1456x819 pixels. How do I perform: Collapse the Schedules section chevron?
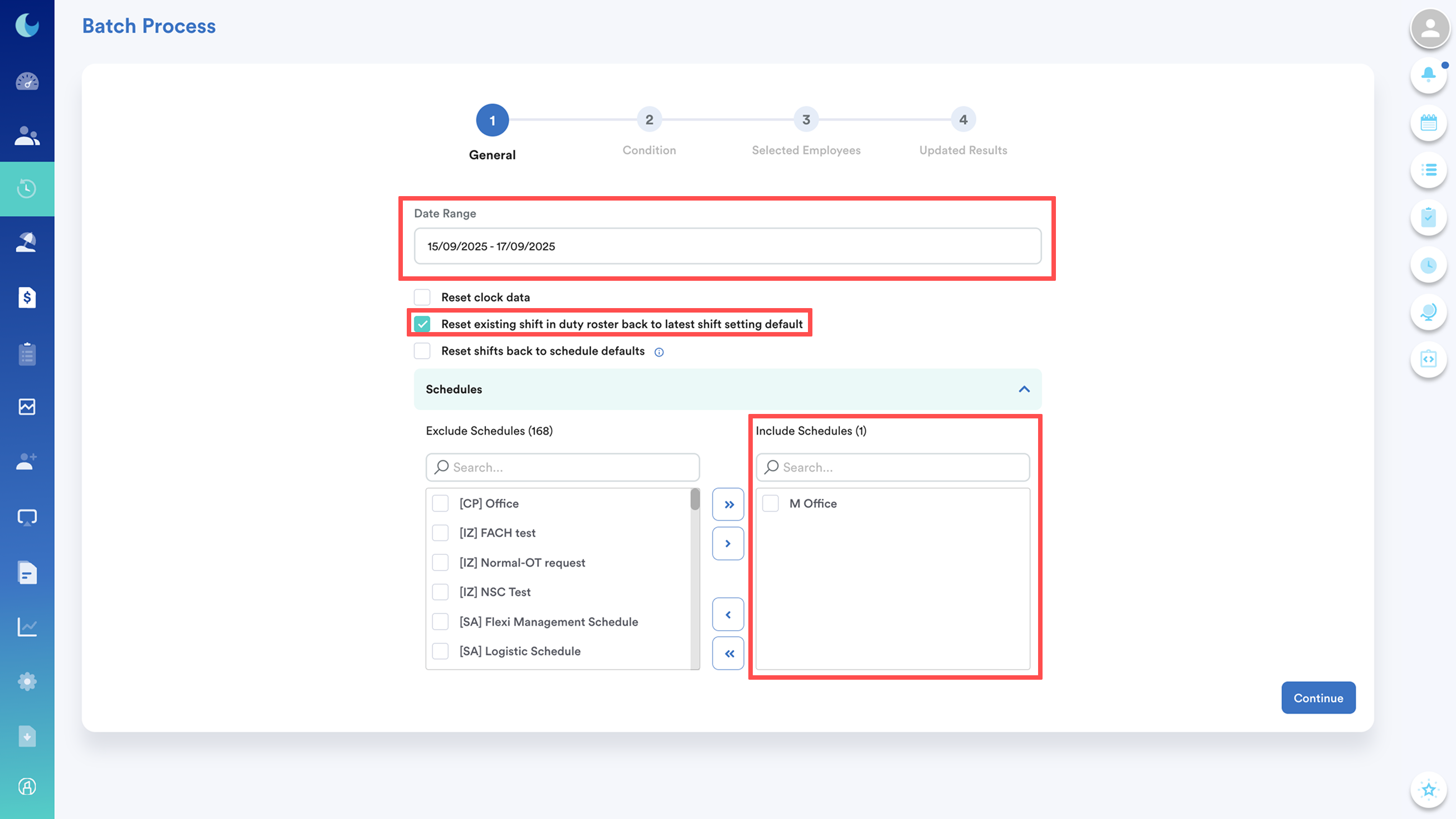[1024, 389]
